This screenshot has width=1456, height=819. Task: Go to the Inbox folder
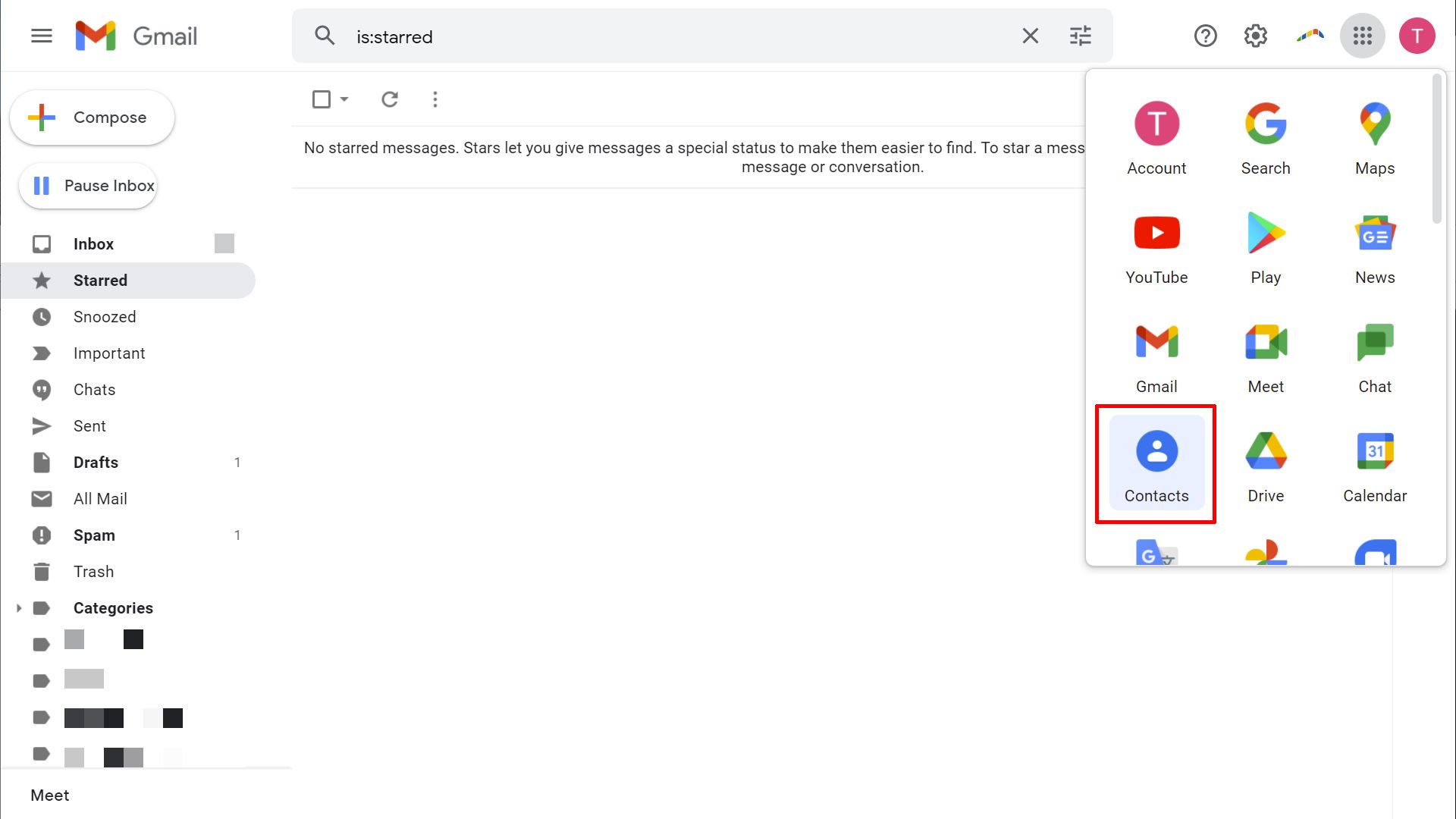click(x=93, y=244)
